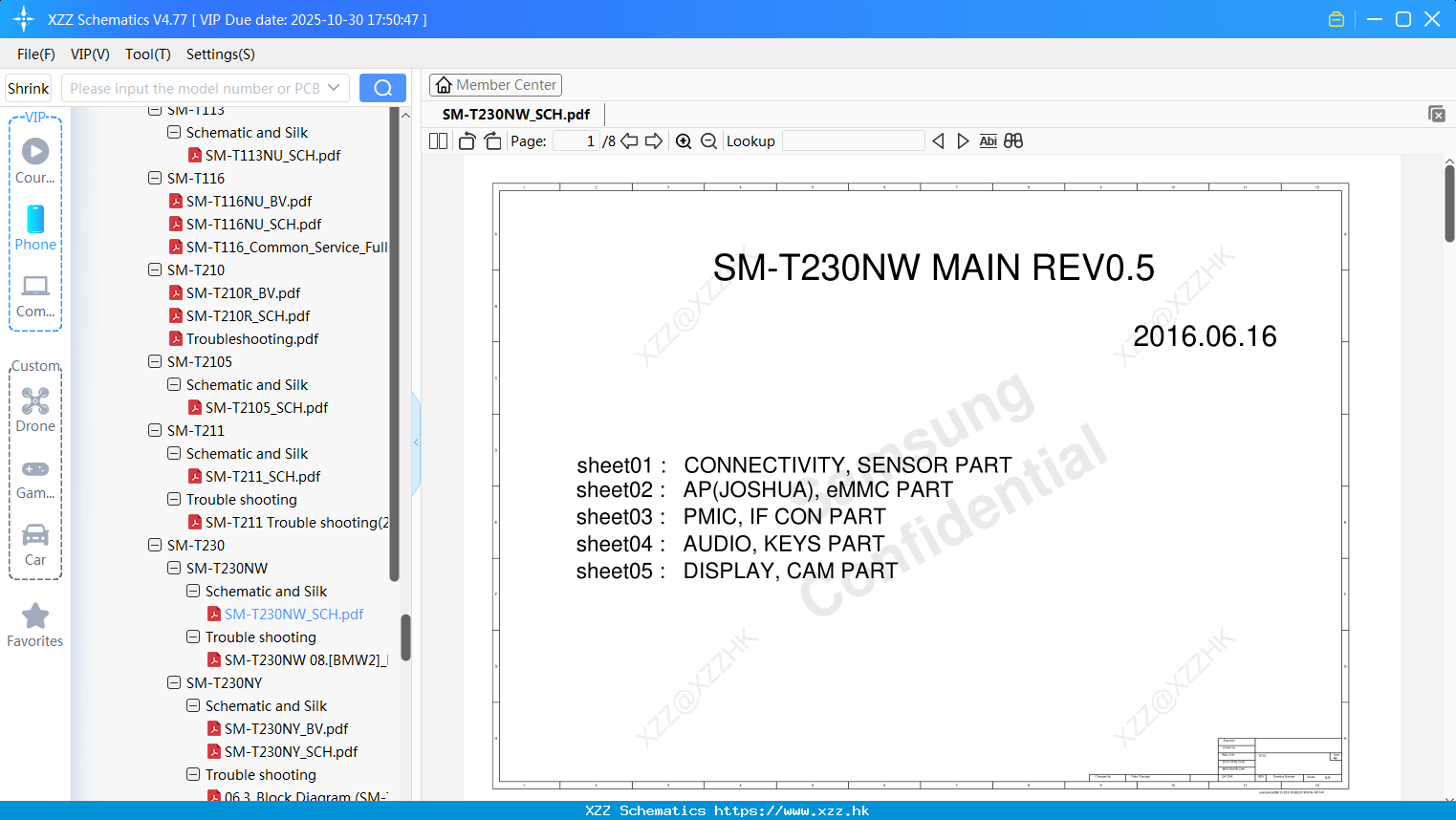Open the Member Center

495,85
